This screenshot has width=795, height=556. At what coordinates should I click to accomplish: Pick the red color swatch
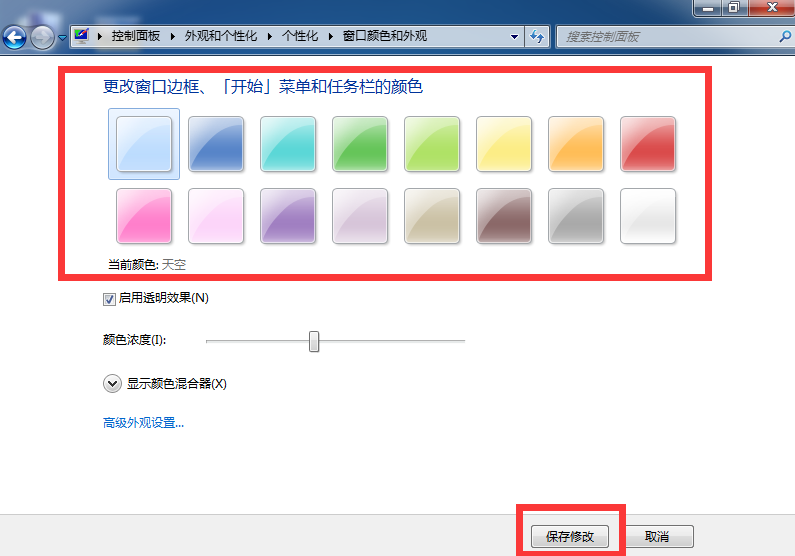point(648,144)
